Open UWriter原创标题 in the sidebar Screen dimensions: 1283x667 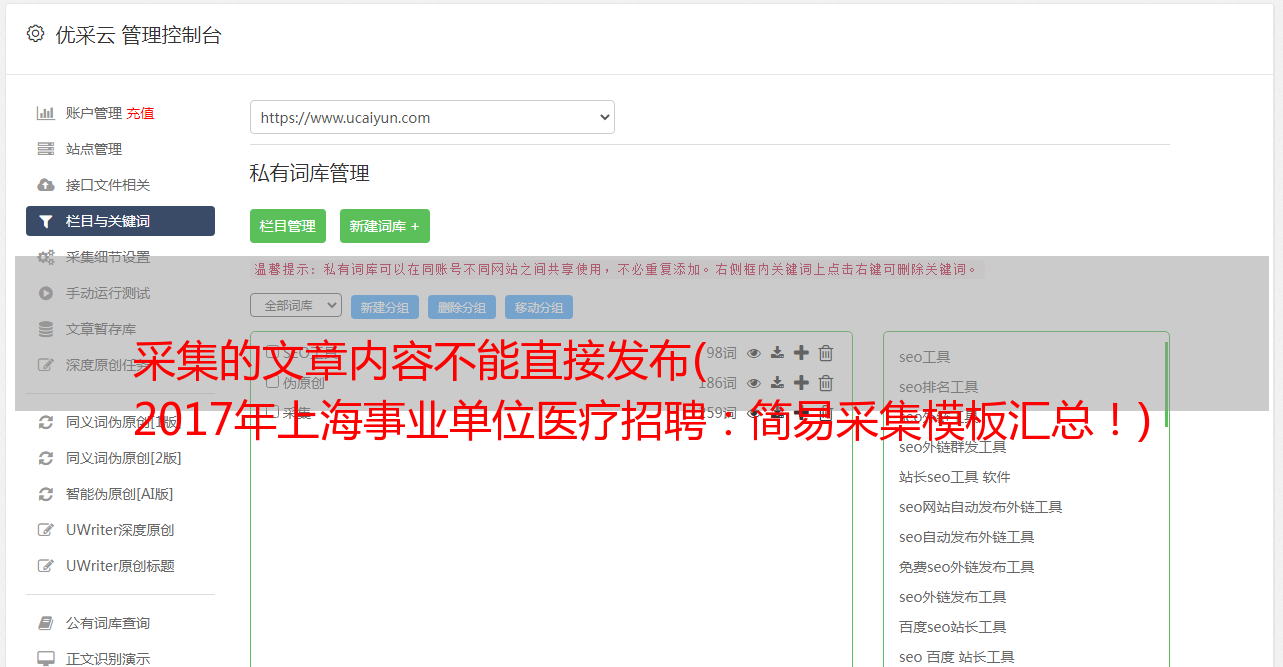tap(120, 566)
